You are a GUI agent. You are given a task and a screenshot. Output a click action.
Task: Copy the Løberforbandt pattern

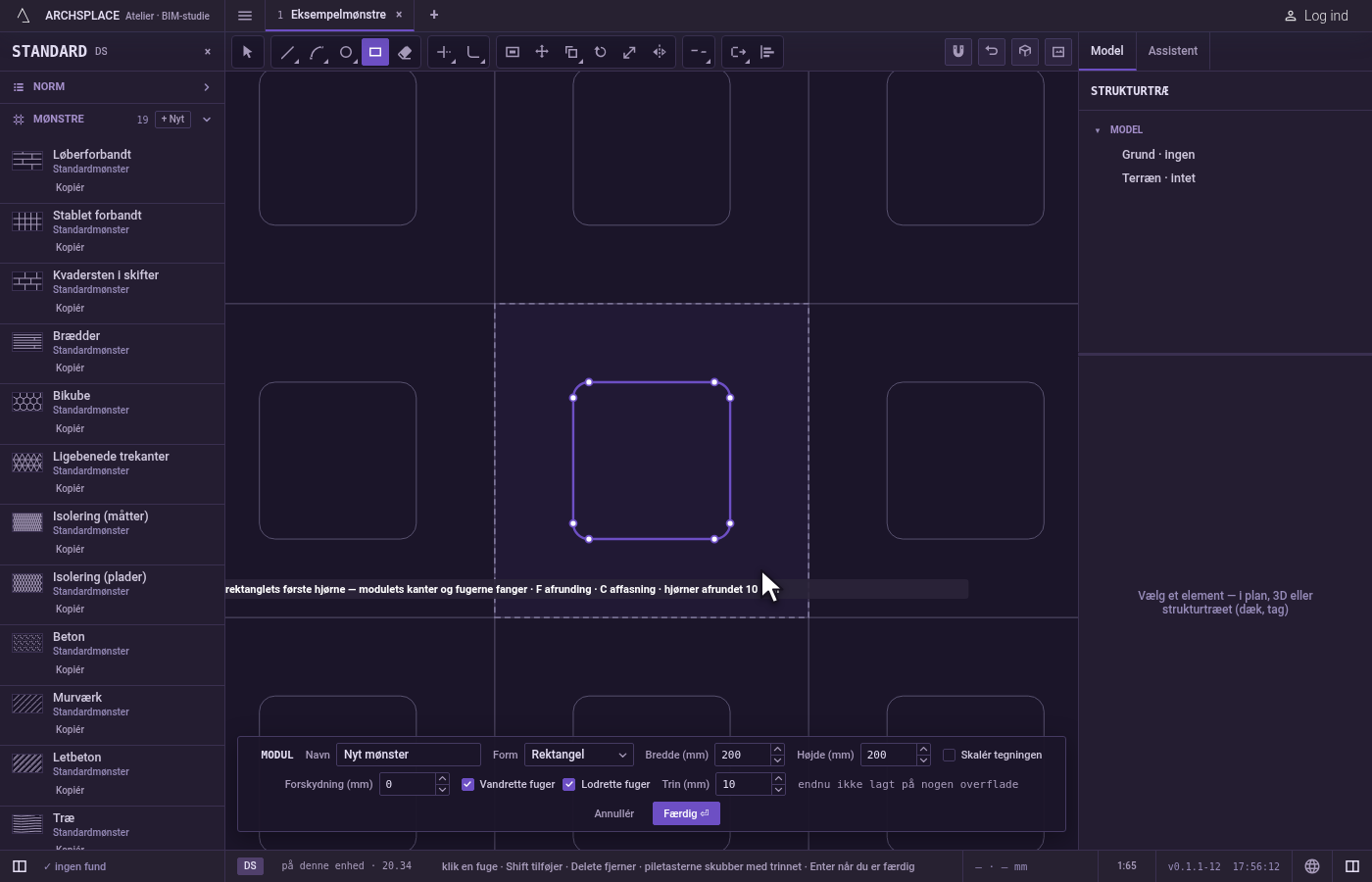(x=70, y=187)
